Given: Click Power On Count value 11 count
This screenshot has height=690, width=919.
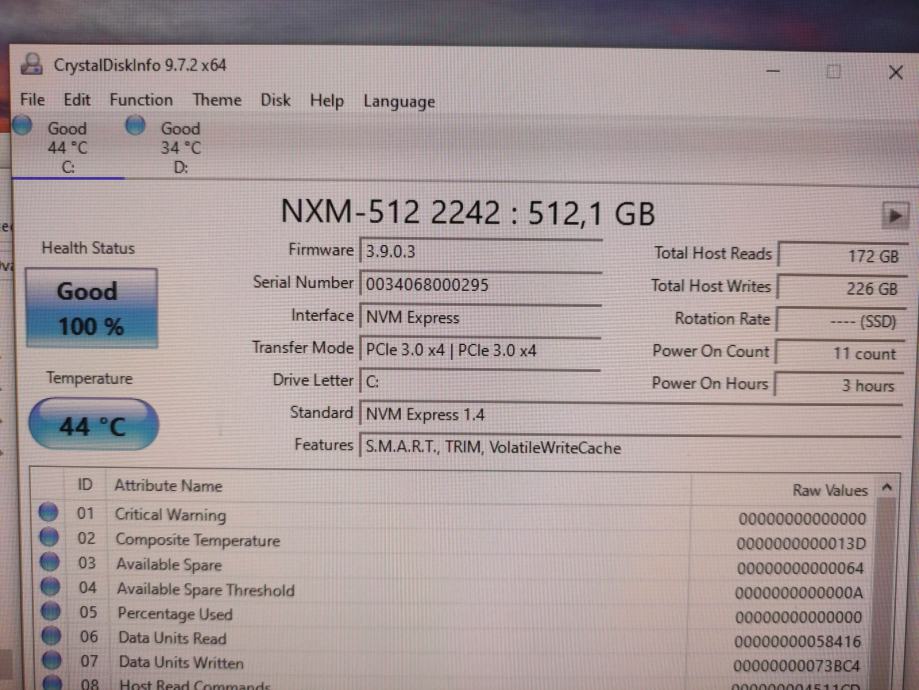Looking at the screenshot, I should 839,354.
